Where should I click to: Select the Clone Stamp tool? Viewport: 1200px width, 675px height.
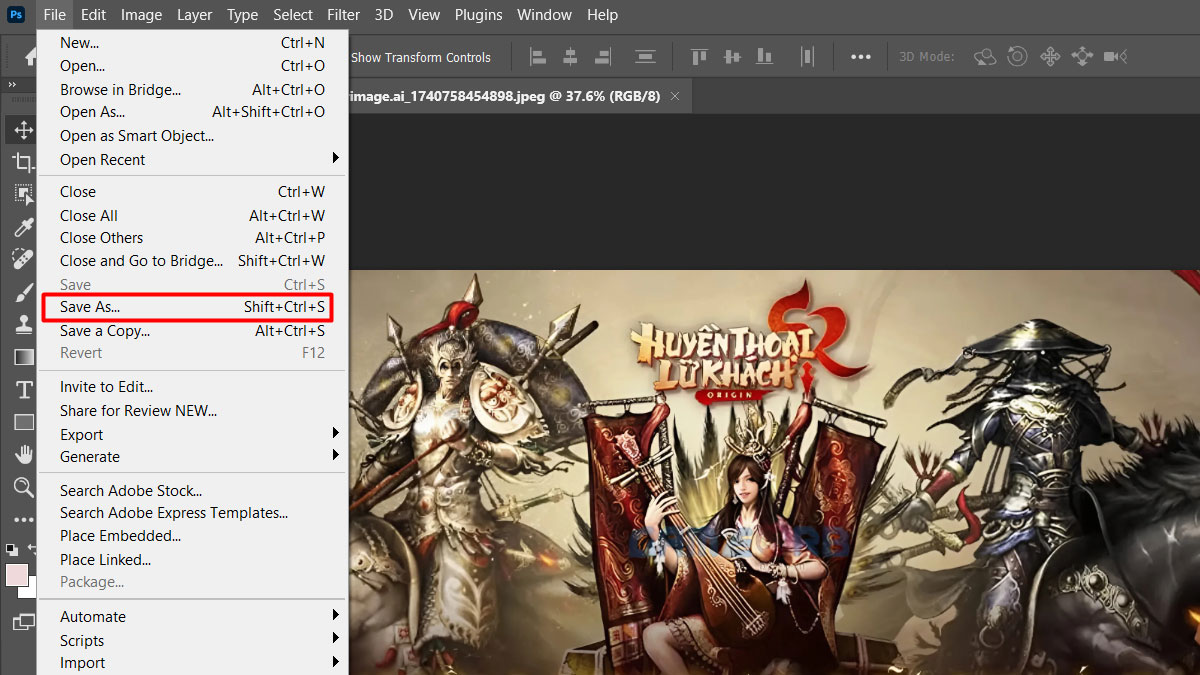[x=23, y=324]
